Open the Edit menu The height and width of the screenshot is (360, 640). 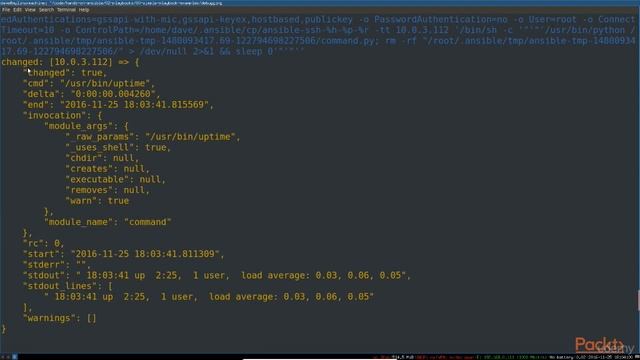17,10
